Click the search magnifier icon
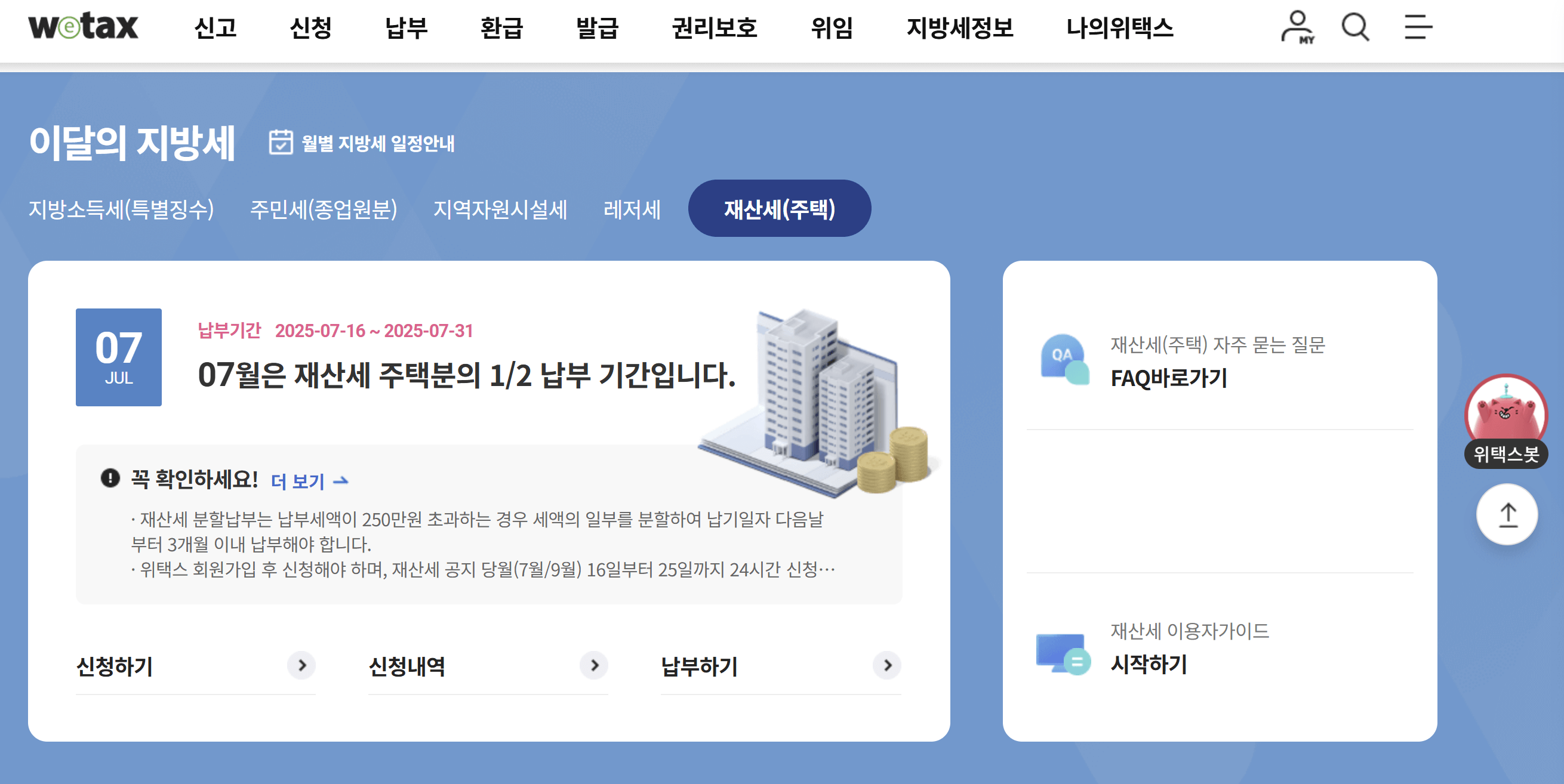The image size is (1564, 784). pyautogui.click(x=1354, y=27)
